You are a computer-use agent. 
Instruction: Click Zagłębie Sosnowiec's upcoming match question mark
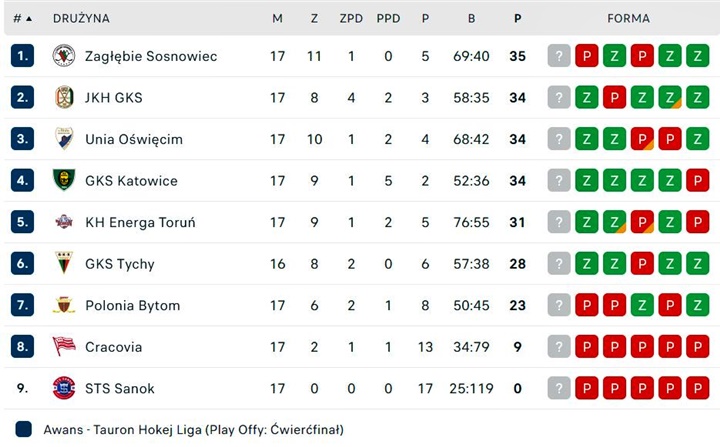pyautogui.click(x=559, y=56)
